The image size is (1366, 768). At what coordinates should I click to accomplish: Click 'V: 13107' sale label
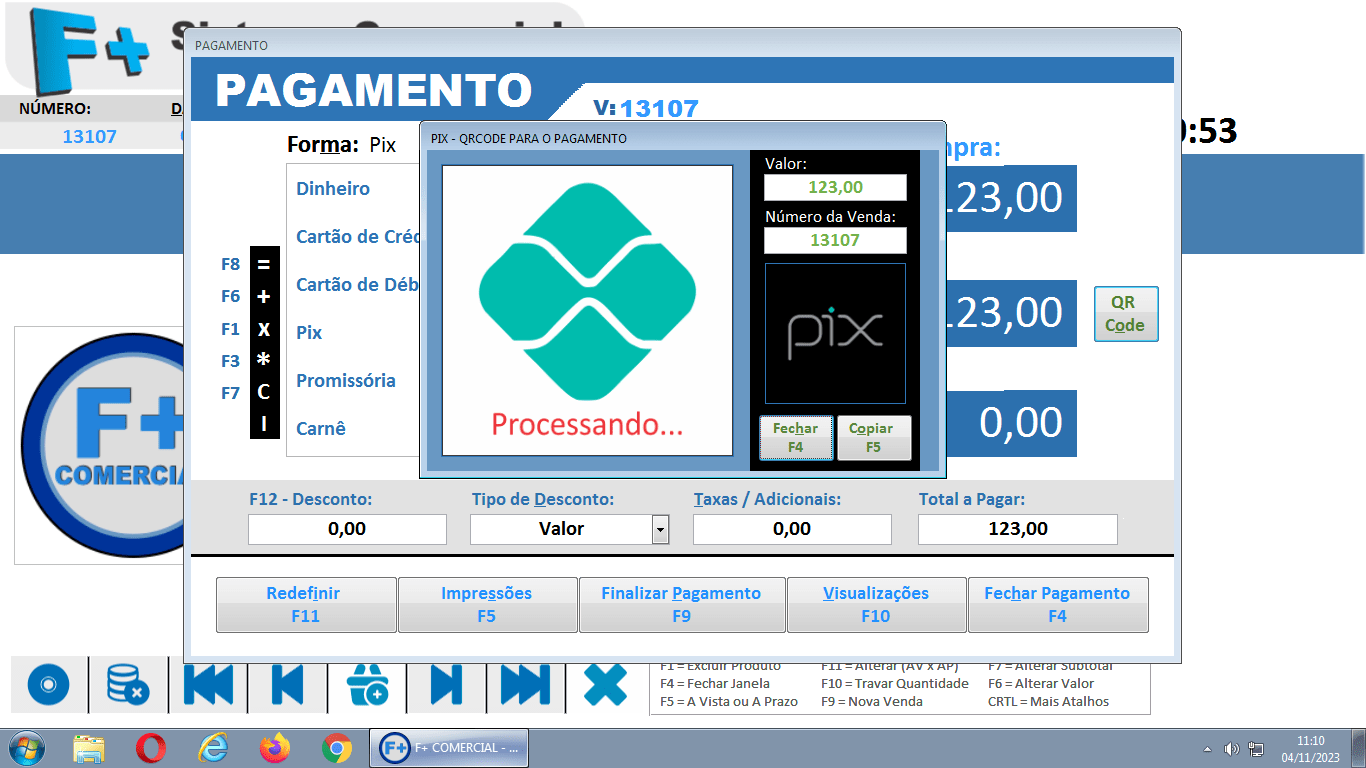tap(646, 109)
